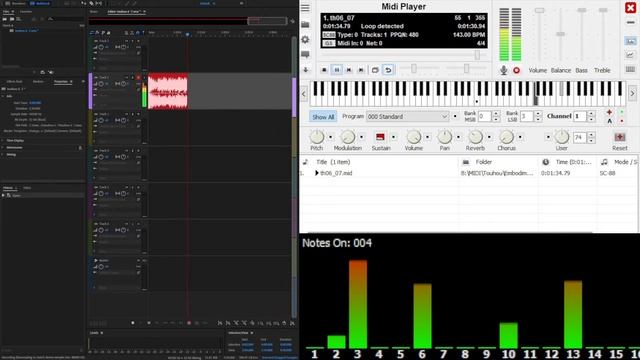Switch Audition to Waveform view

coord(16,3)
